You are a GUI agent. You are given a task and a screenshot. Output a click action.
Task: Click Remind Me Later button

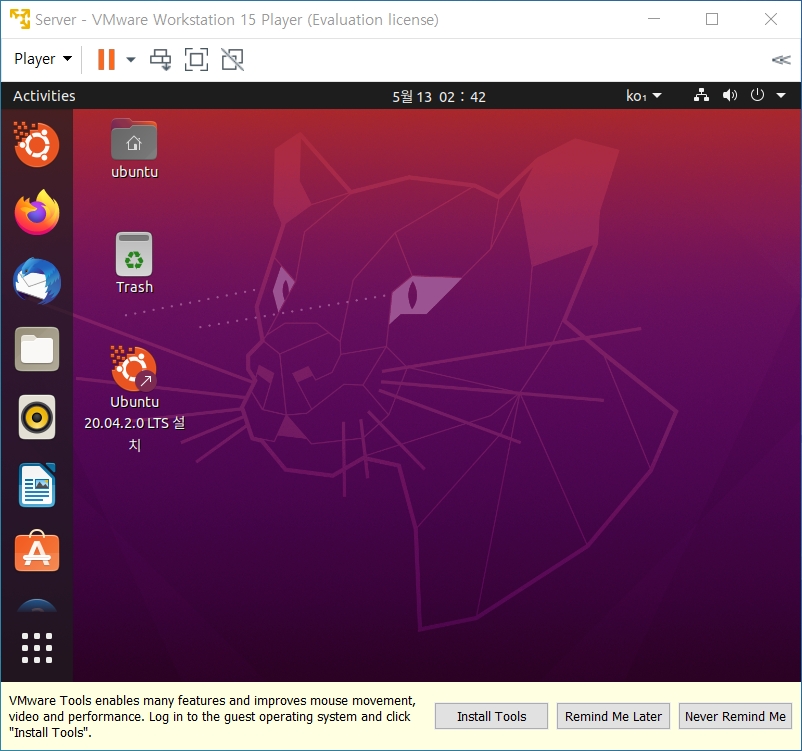pos(613,716)
